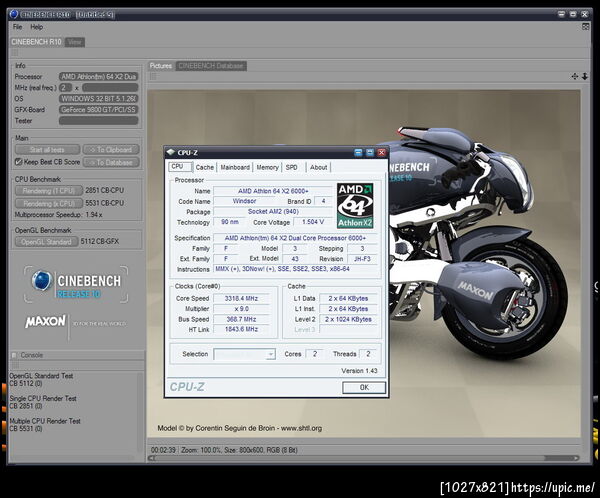Click the horizontal scrollbar under picture
Screen dimensions: 600x498
(364, 458)
